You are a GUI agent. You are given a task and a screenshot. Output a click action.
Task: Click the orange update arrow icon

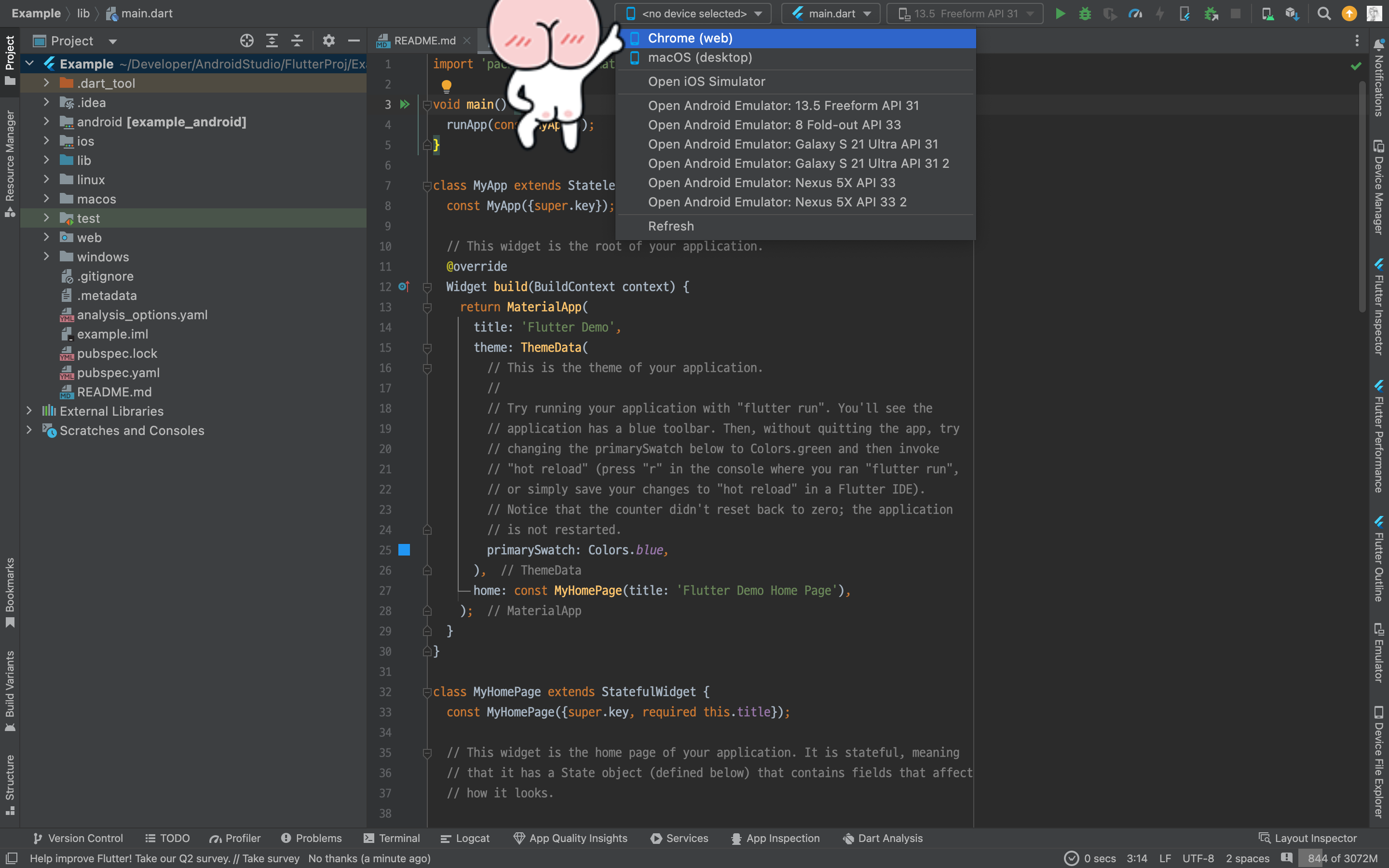pos(1349,14)
